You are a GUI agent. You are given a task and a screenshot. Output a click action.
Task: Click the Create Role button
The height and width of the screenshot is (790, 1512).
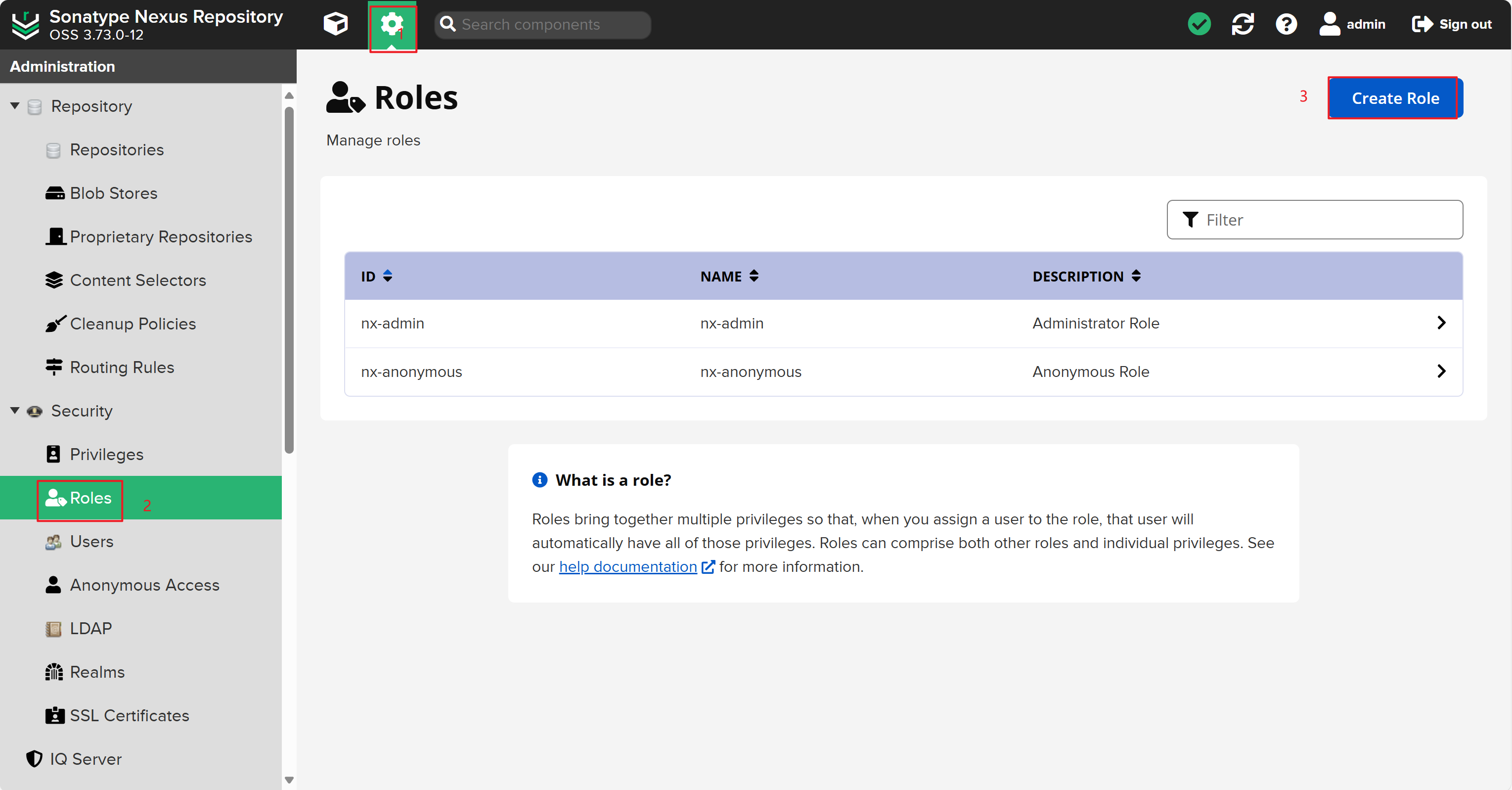point(1395,98)
